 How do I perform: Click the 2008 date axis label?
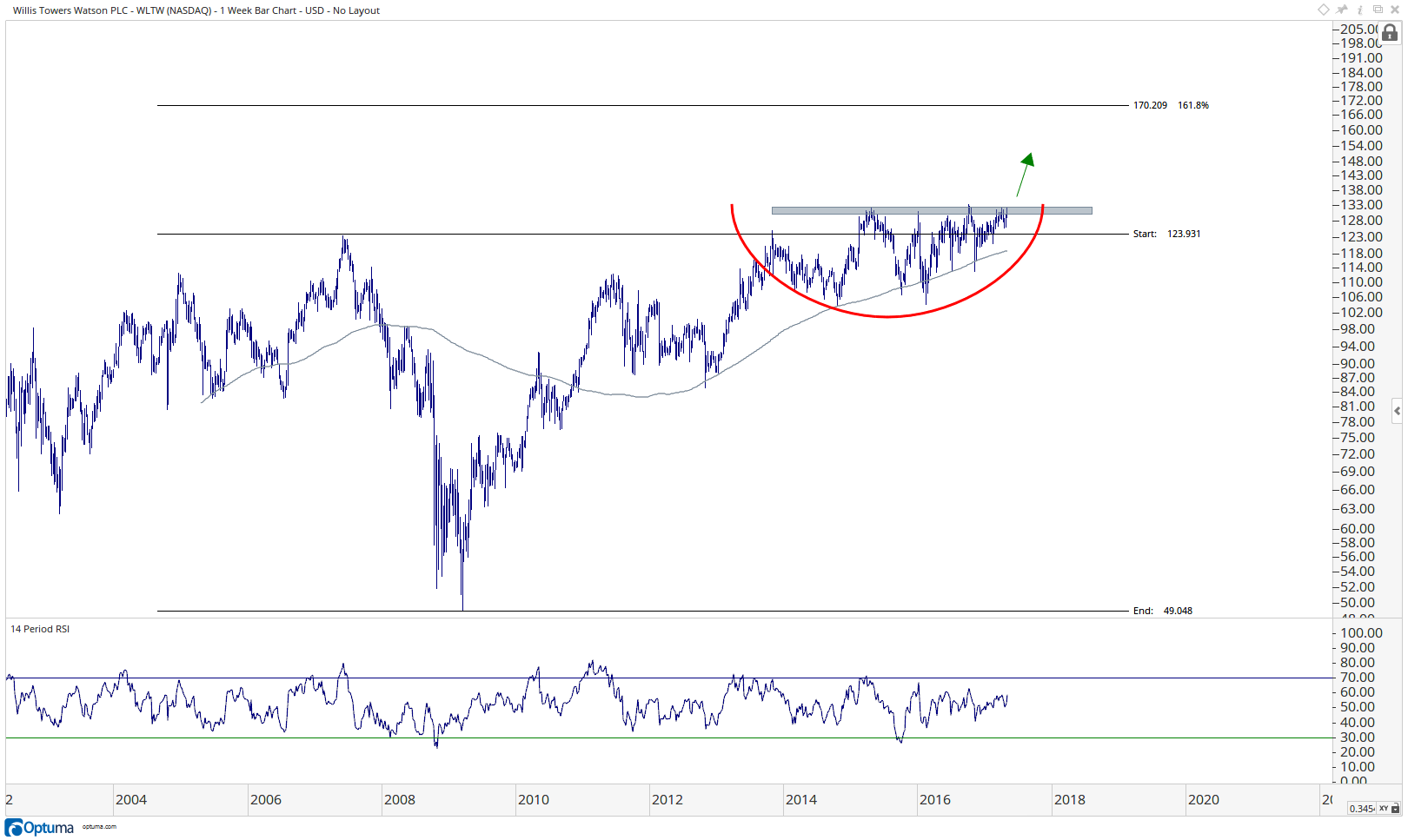tap(400, 800)
